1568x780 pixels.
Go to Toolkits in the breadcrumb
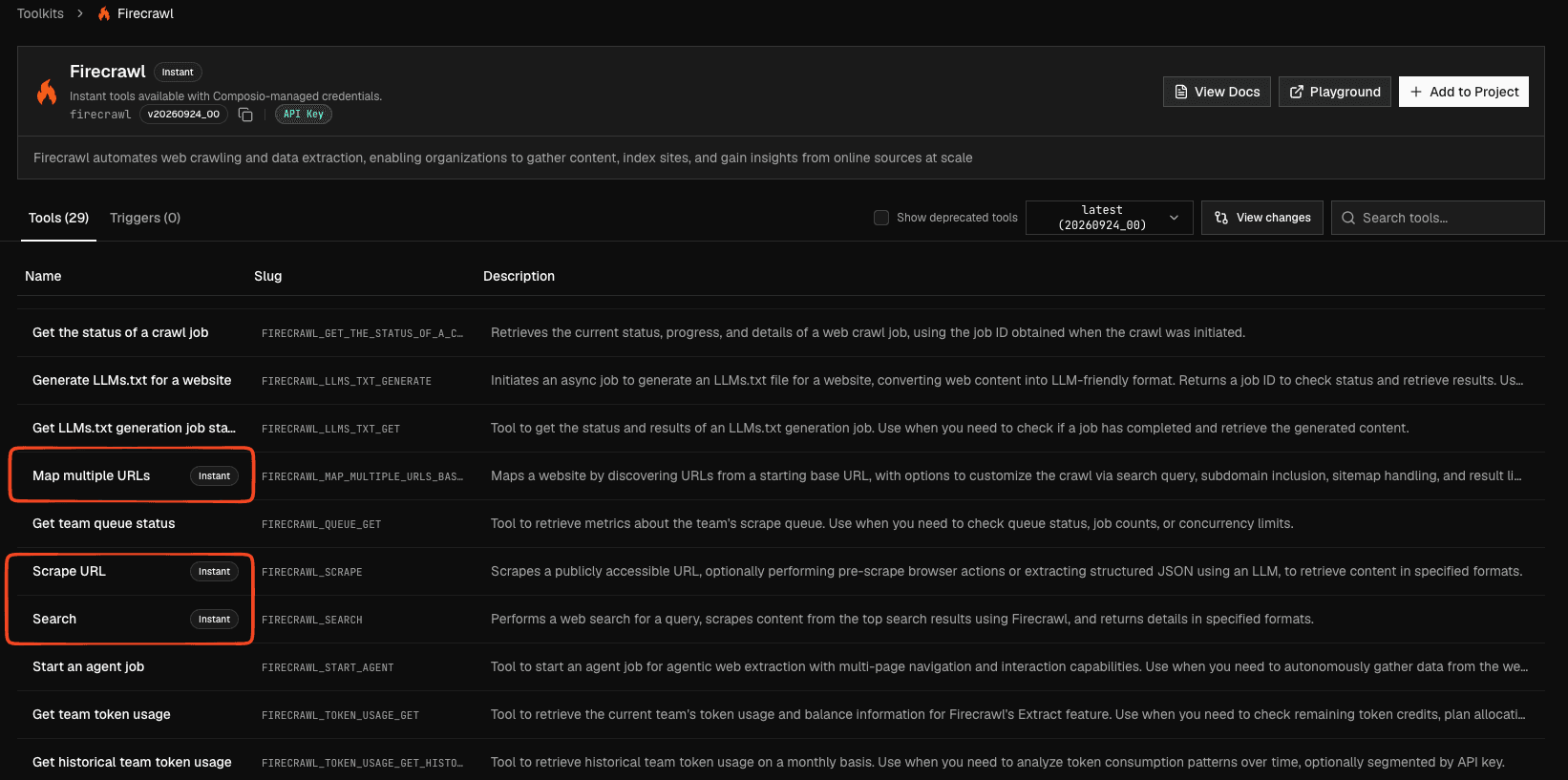click(x=40, y=13)
